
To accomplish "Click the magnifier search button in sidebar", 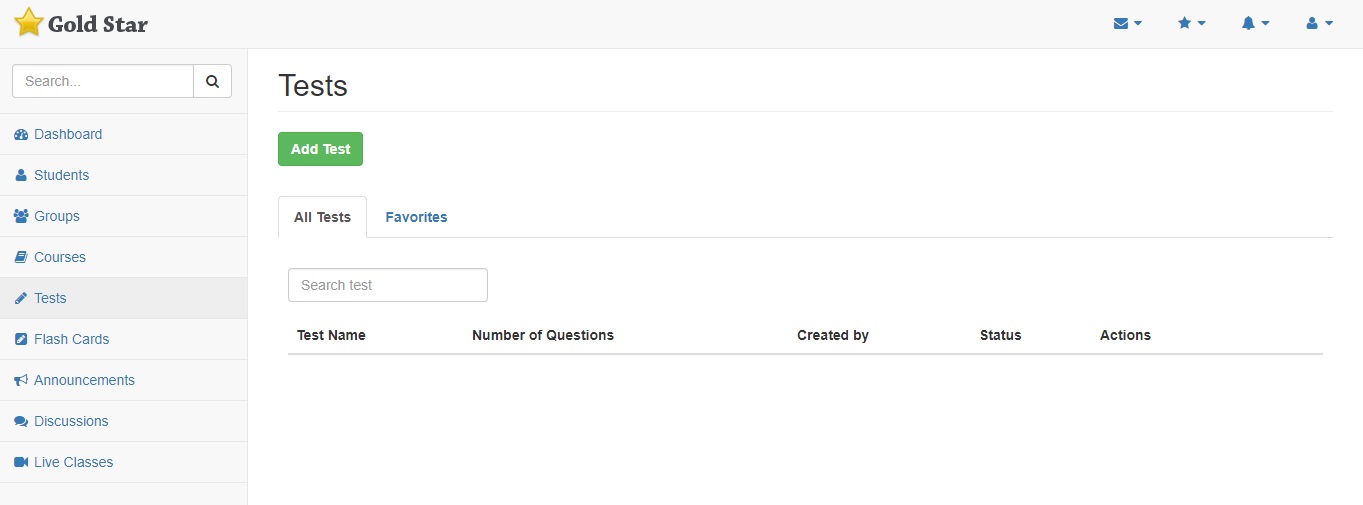I will point(212,82).
